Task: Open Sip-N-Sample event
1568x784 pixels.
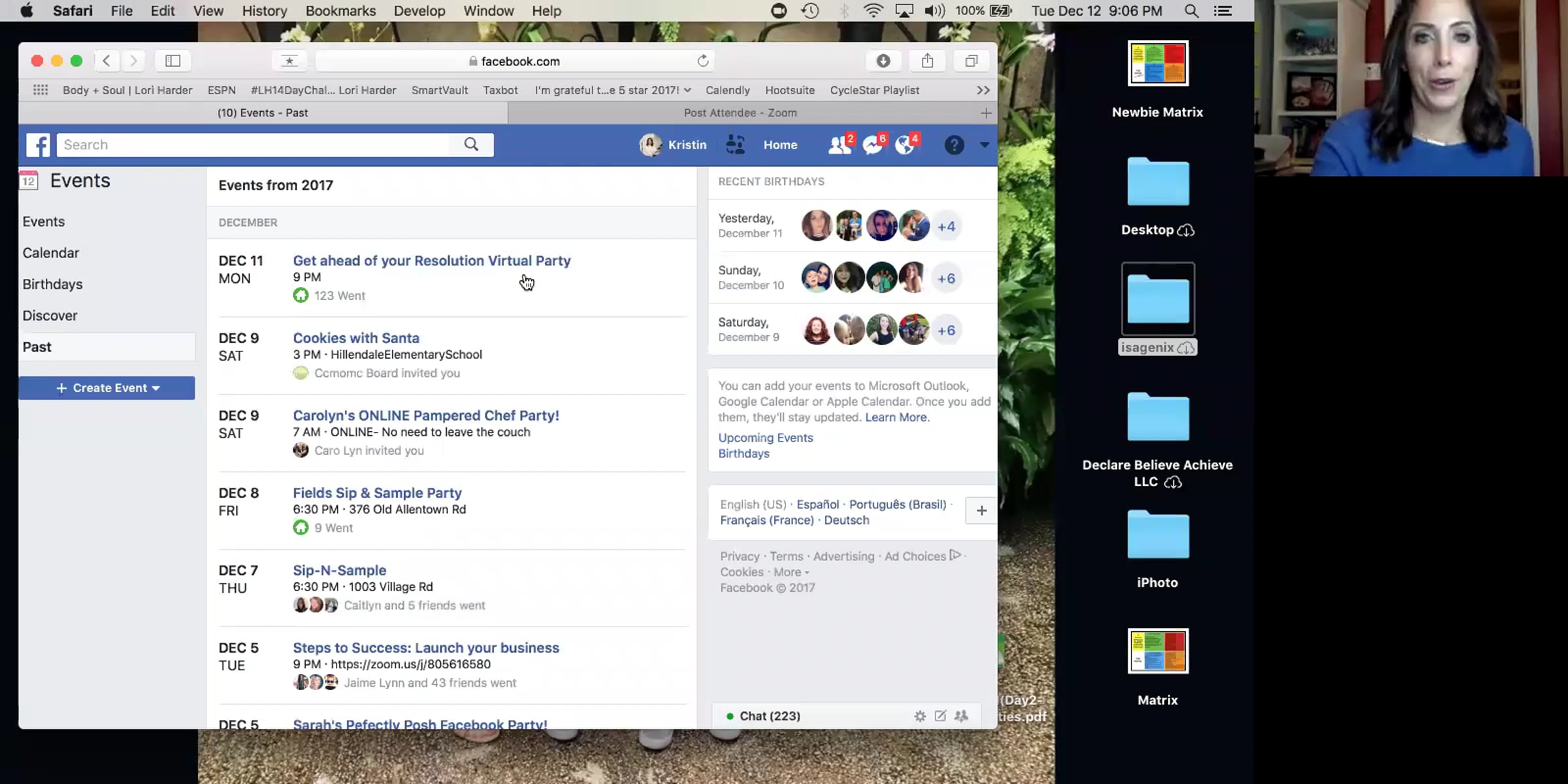Action: pyautogui.click(x=339, y=570)
